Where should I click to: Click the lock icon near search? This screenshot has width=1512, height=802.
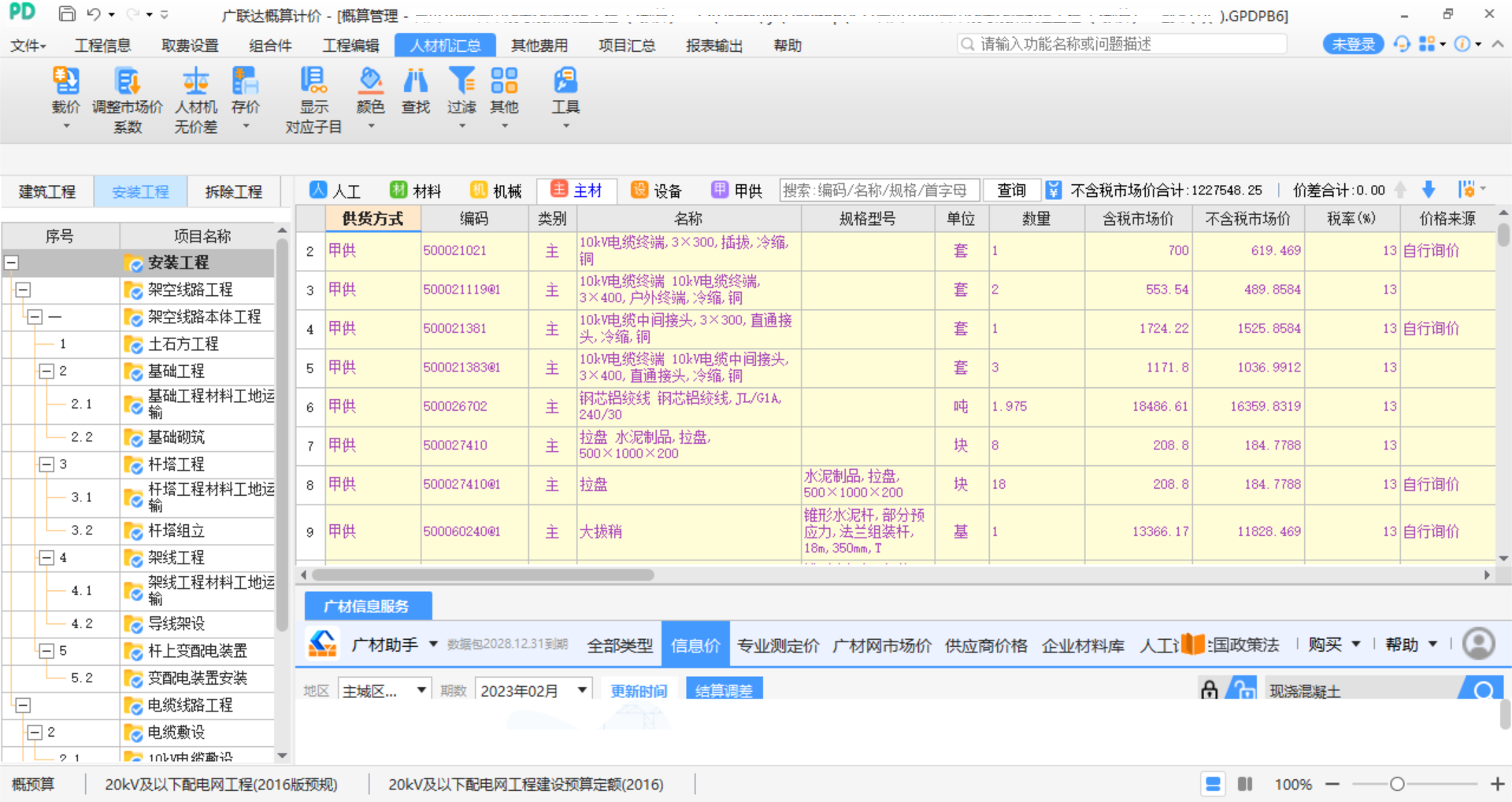click(x=1210, y=690)
